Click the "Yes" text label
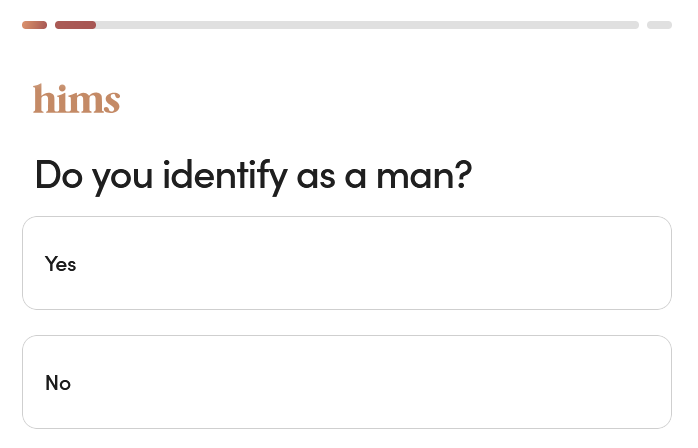Image resolution: width=698 pixels, height=448 pixels. point(60,264)
